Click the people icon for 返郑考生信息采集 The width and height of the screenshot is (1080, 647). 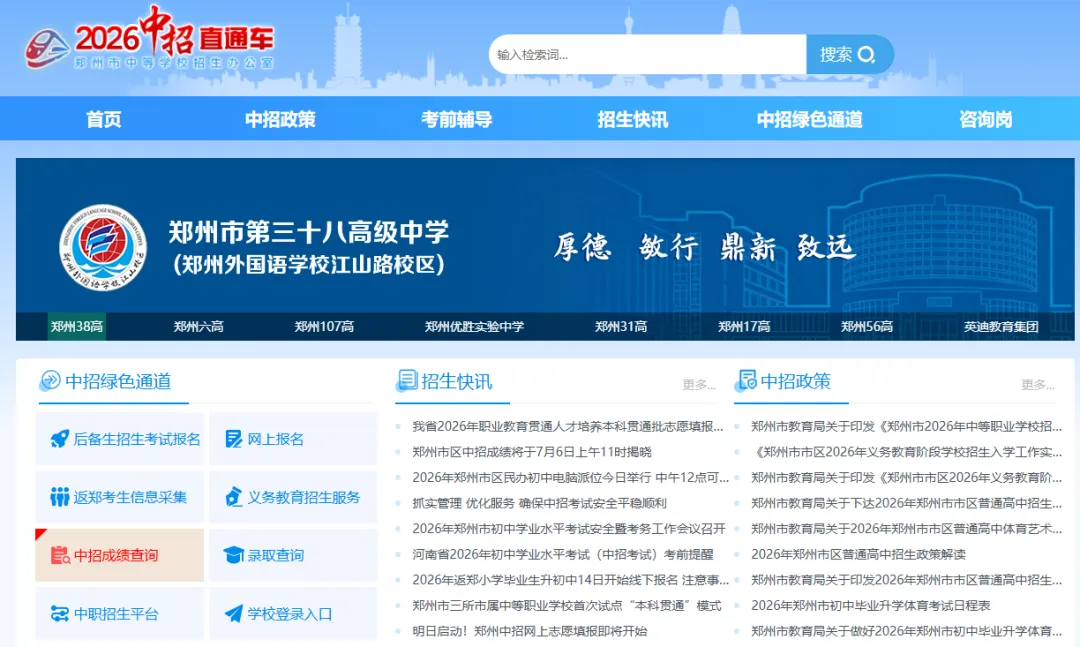click(x=59, y=497)
